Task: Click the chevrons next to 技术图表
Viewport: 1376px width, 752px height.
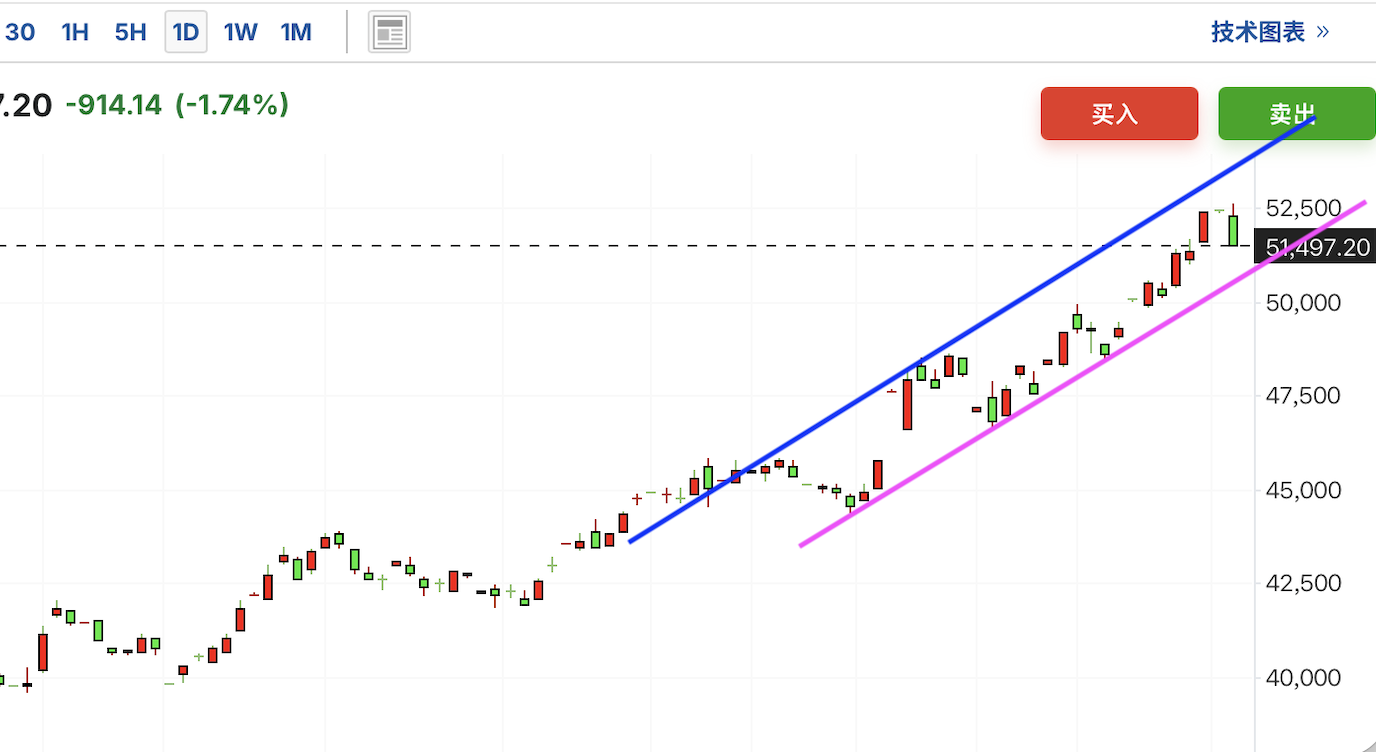Action: click(1323, 32)
